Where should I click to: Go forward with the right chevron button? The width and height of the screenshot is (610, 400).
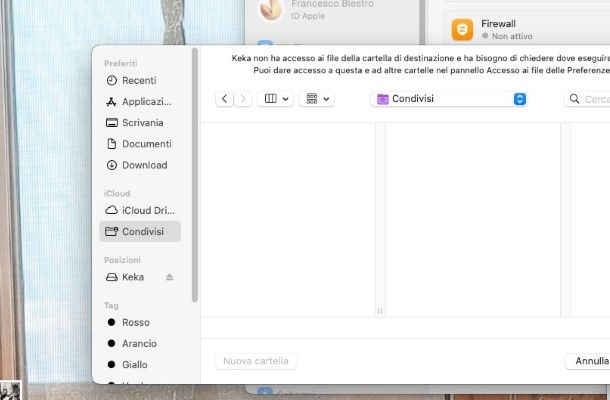point(243,99)
